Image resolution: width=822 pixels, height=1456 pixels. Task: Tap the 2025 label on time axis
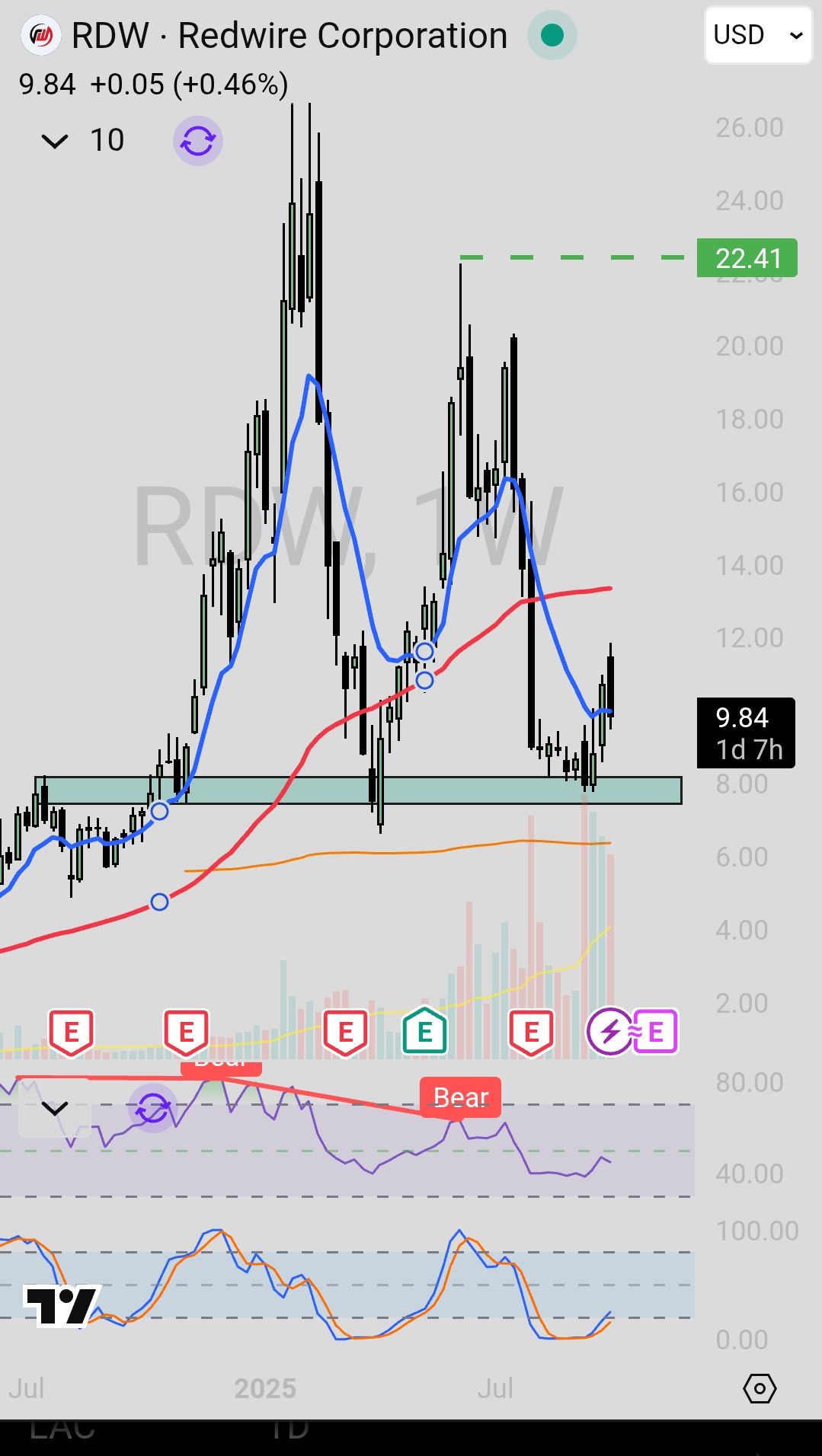tap(265, 1389)
